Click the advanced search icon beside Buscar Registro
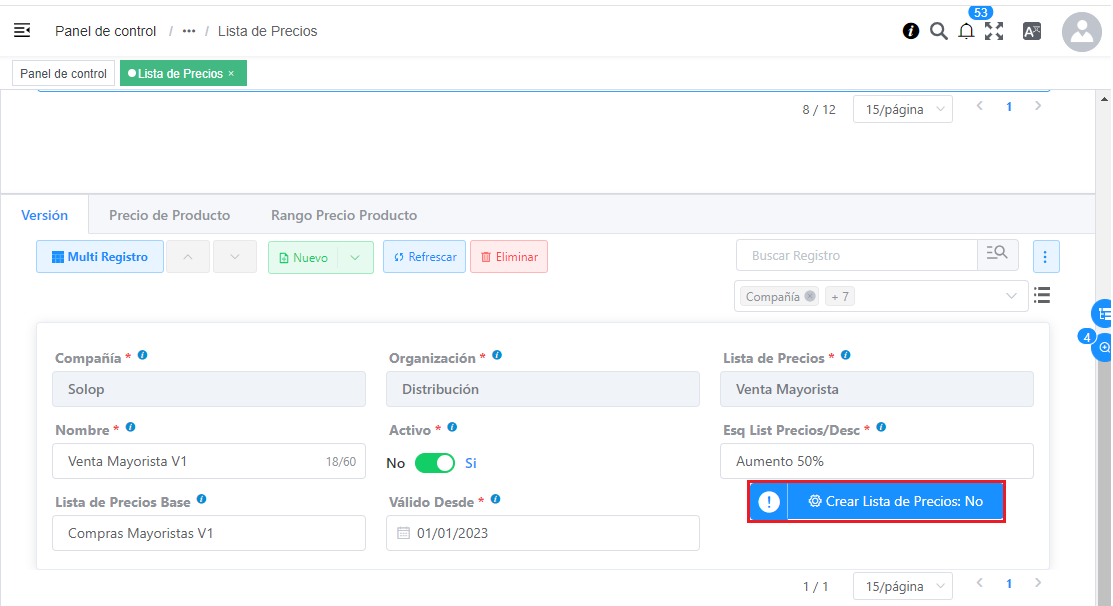1113x606 pixels. click(997, 255)
